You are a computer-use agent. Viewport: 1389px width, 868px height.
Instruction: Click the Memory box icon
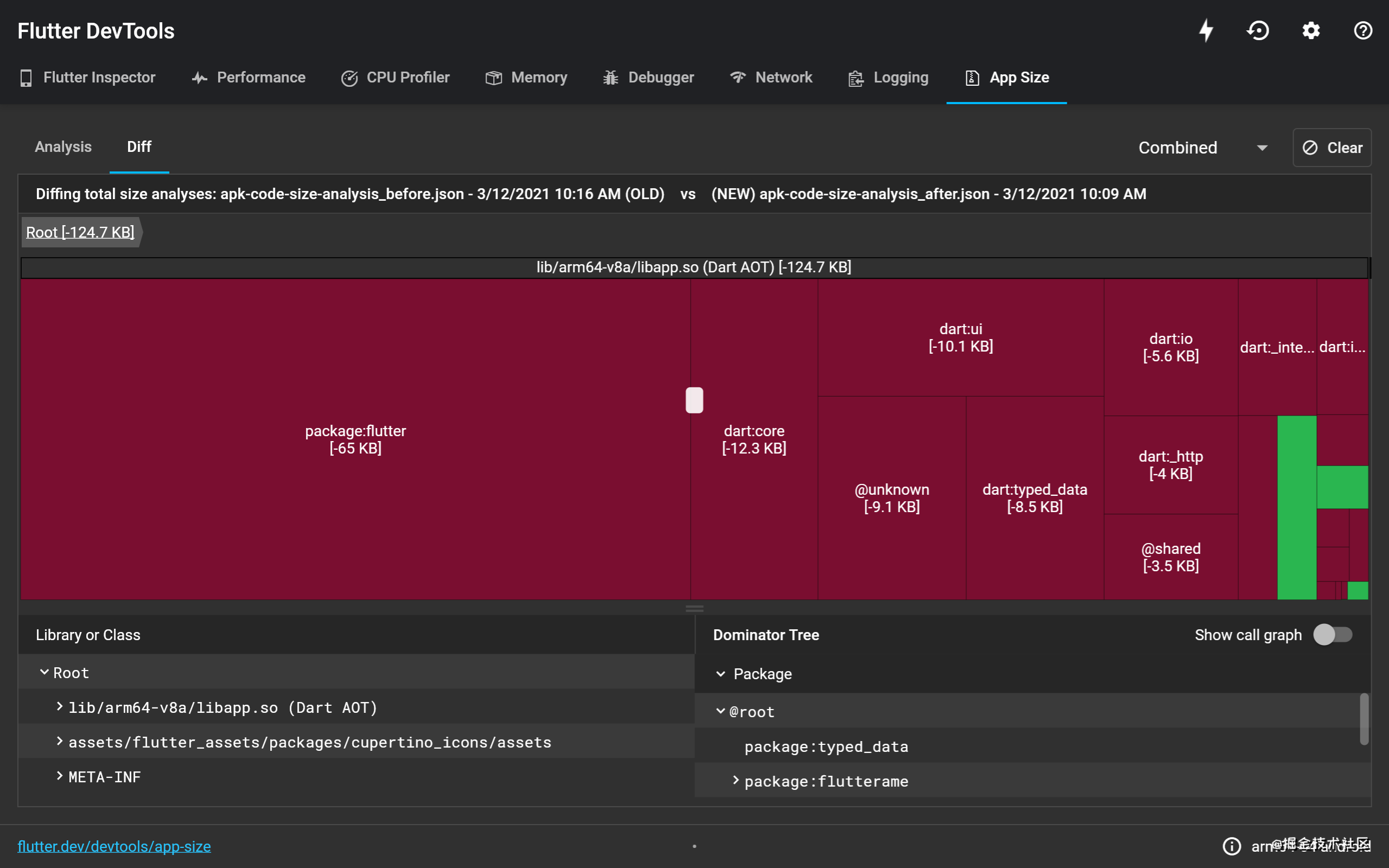pos(494,78)
